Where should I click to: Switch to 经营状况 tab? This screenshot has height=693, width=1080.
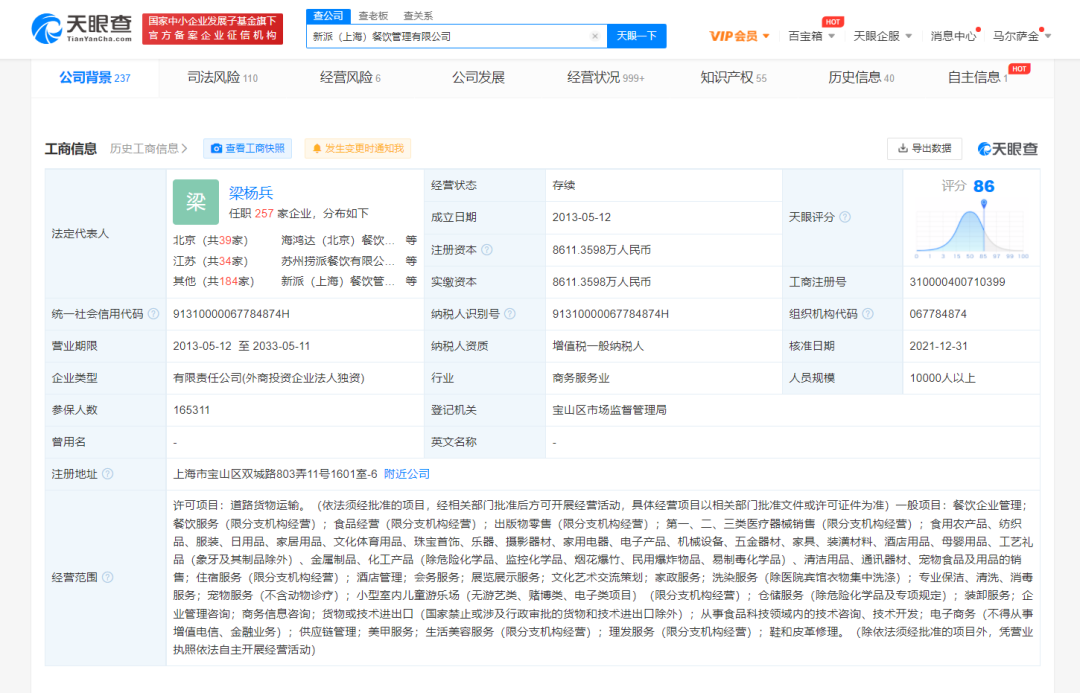[605, 77]
